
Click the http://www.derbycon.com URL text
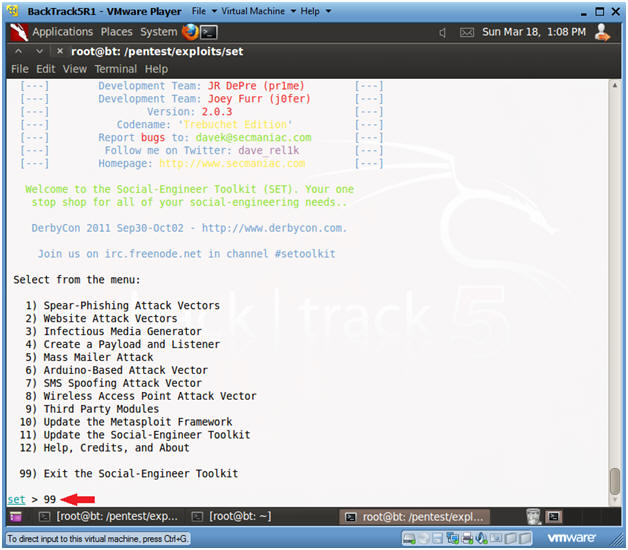click(274, 228)
